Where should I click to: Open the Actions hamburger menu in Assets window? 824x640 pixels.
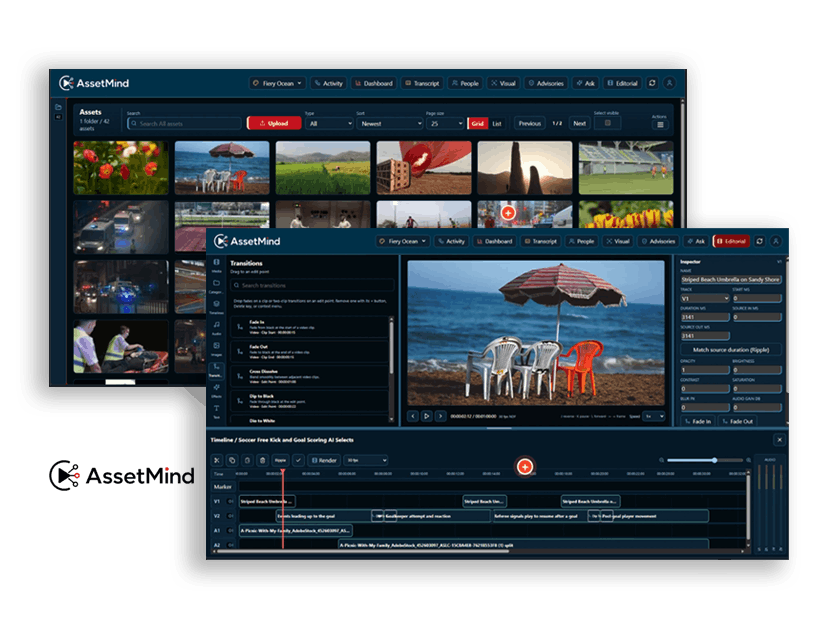(x=660, y=125)
